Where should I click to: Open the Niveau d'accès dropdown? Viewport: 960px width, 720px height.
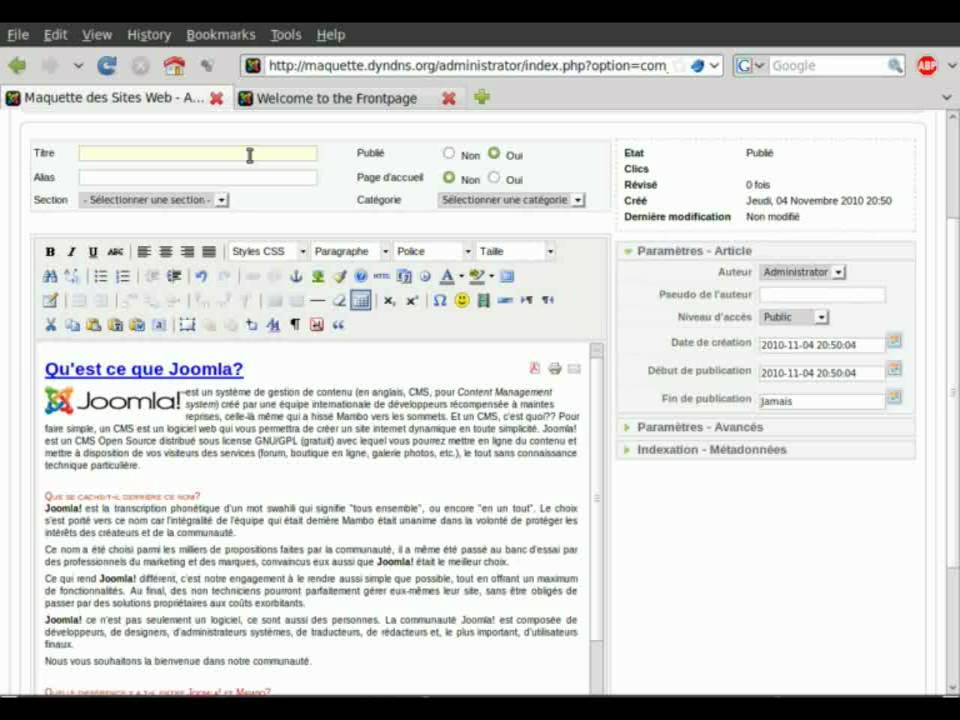[794, 317]
